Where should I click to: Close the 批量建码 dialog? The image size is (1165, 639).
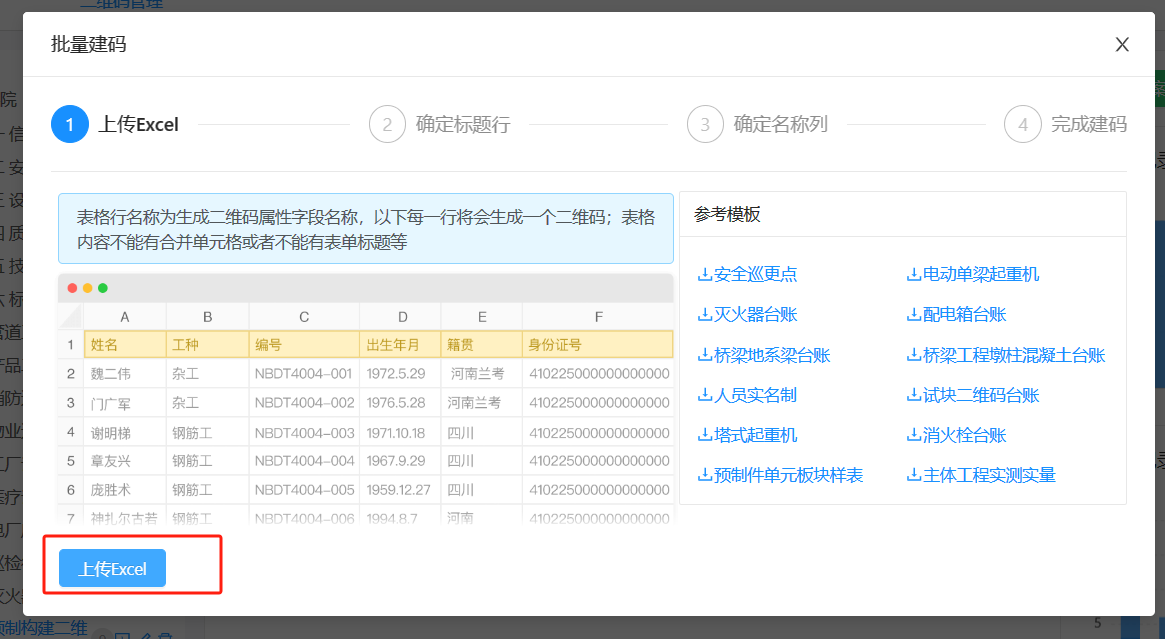1122,44
